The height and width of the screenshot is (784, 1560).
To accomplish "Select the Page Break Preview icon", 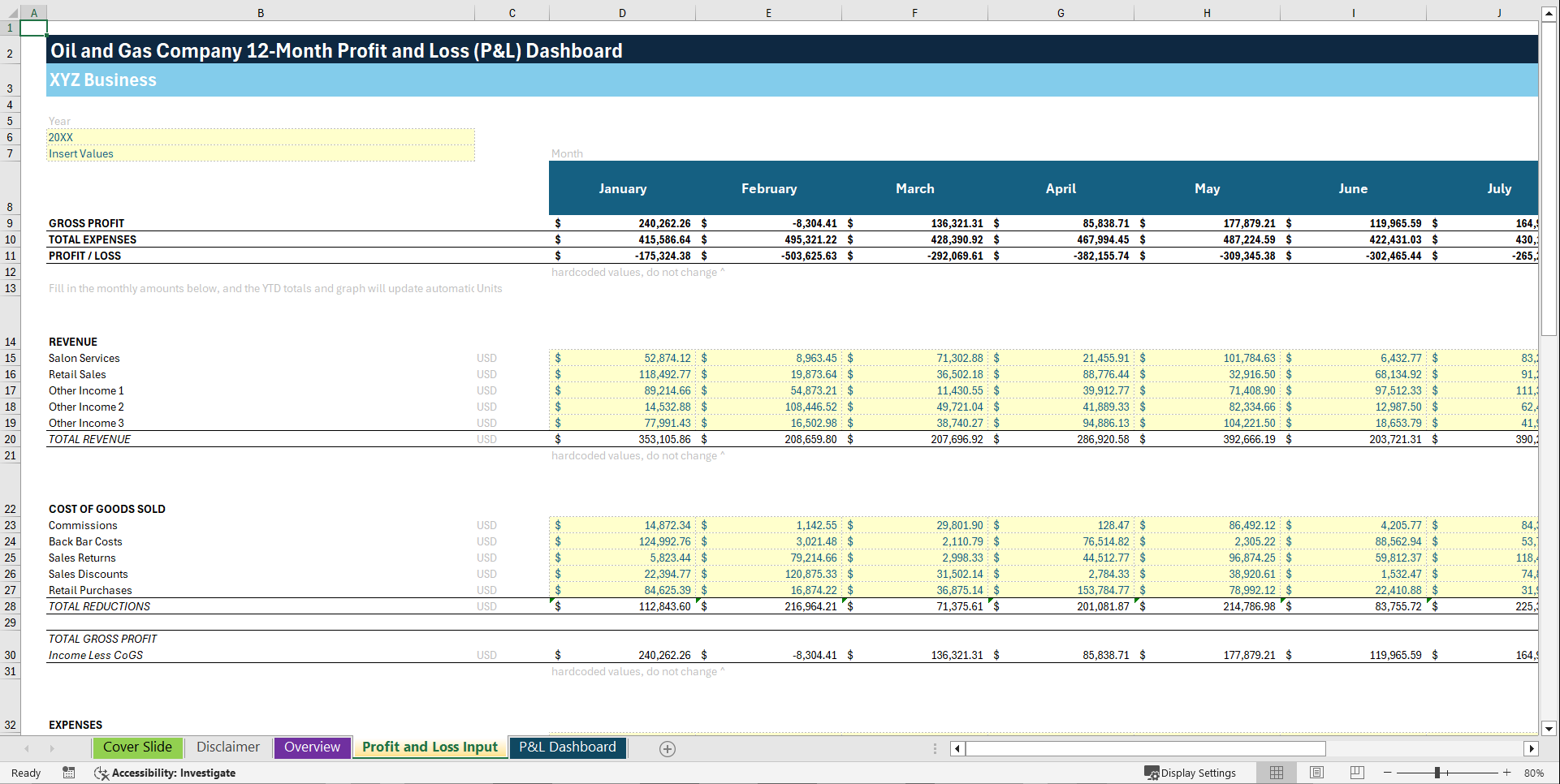I will (1356, 773).
